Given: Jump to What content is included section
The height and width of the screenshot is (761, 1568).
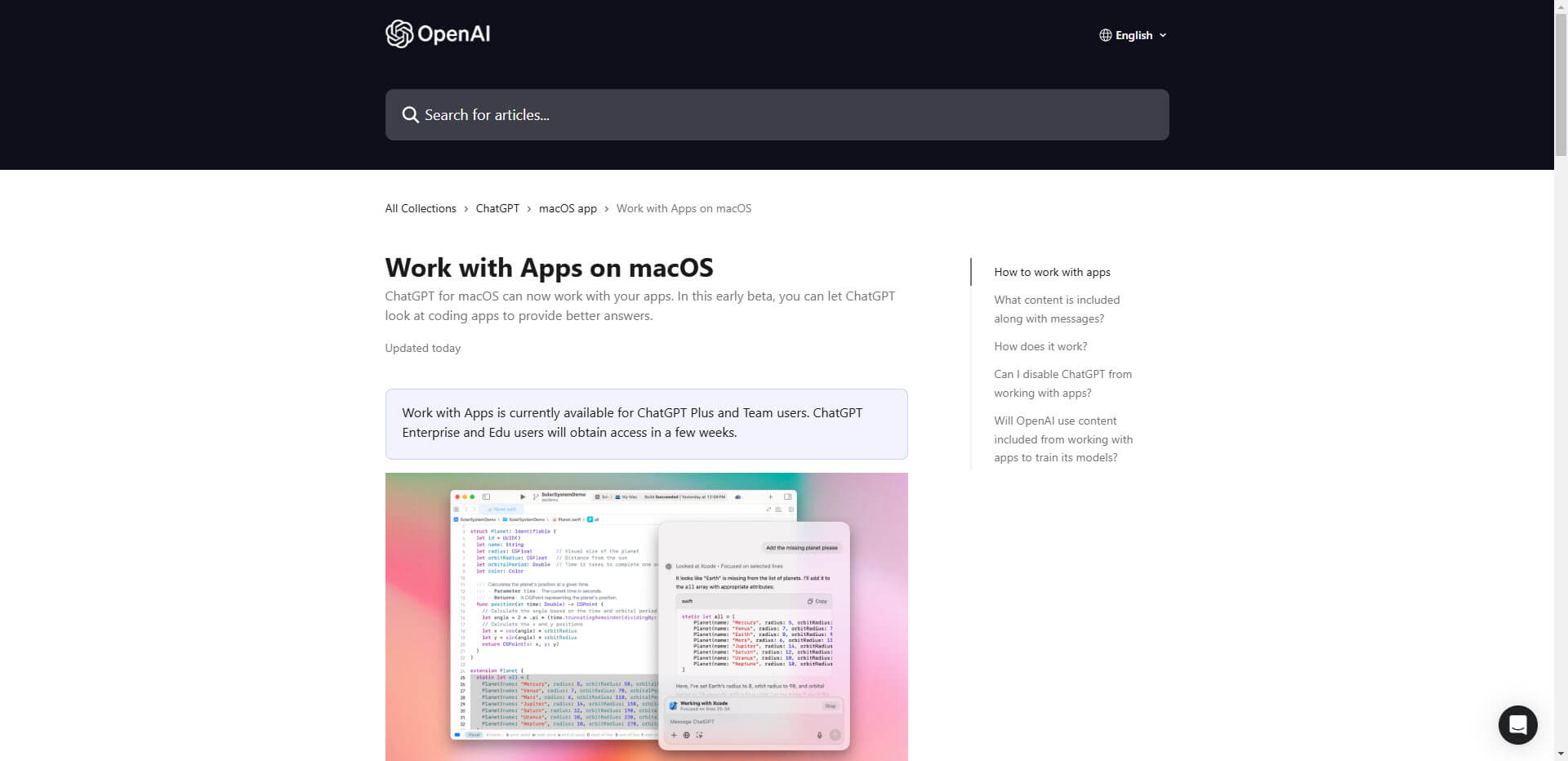Looking at the screenshot, I should pos(1057,309).
